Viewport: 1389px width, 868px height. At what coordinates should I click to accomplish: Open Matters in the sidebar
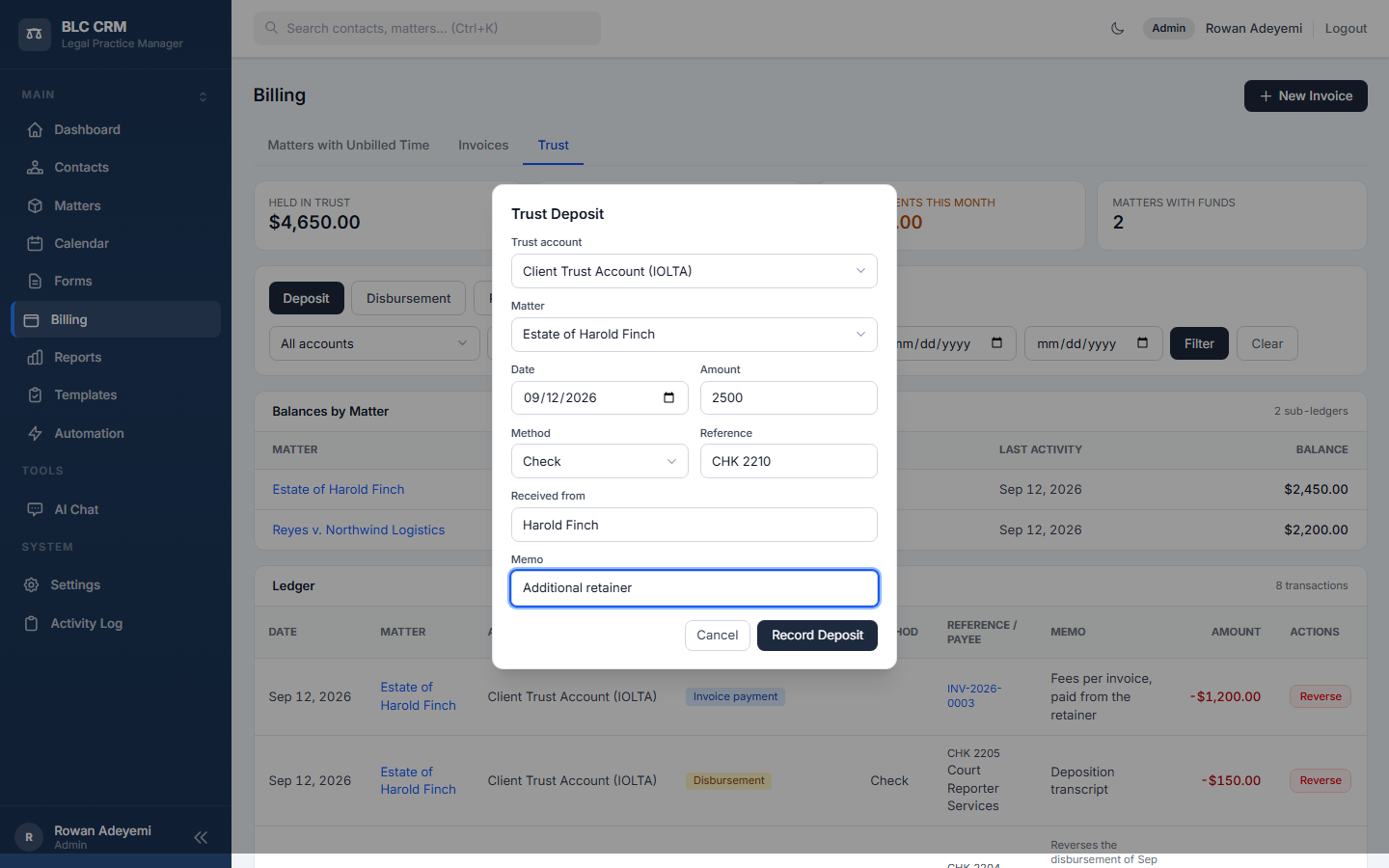(x=116, y=205)
